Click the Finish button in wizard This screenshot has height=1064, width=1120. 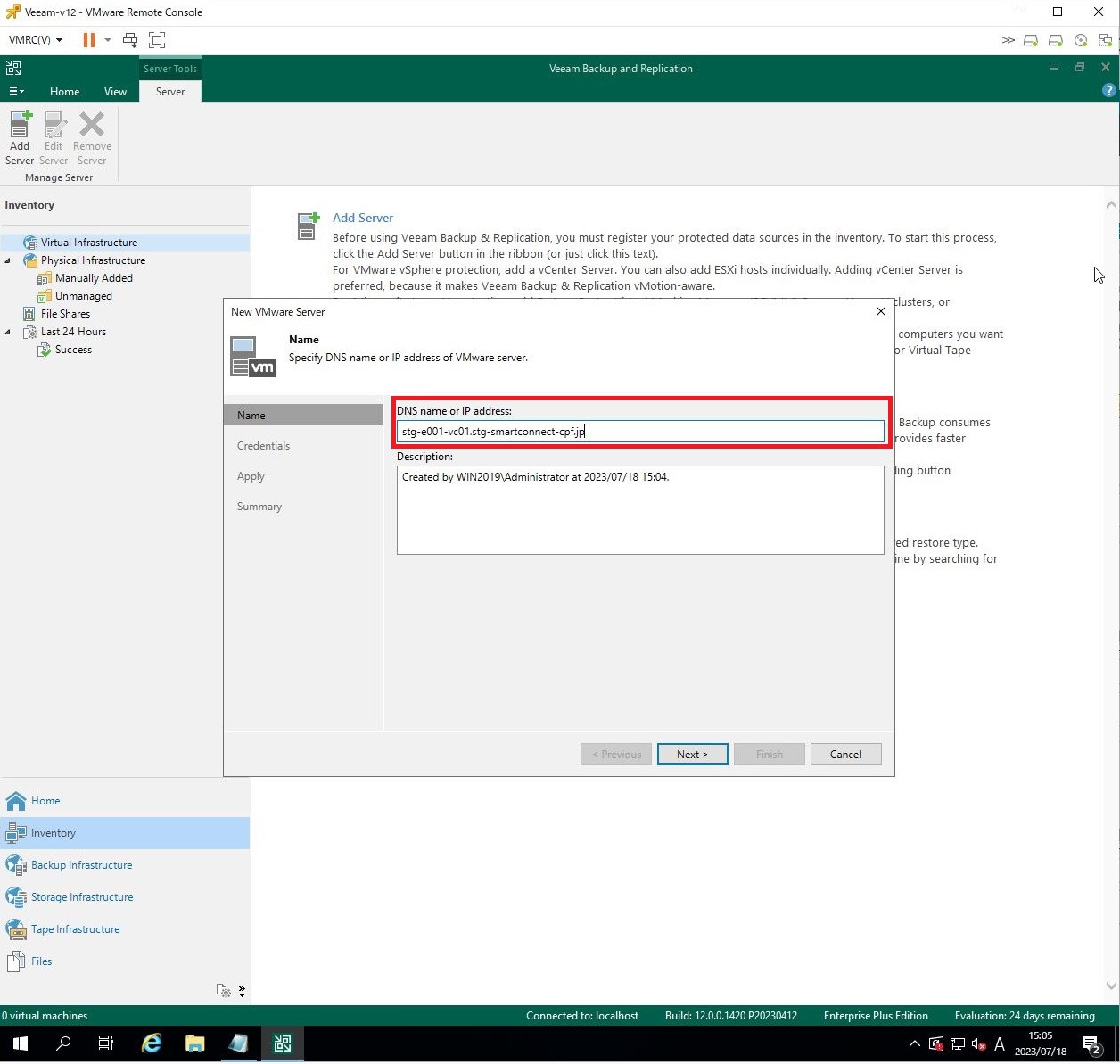click(x=770, y=755)
